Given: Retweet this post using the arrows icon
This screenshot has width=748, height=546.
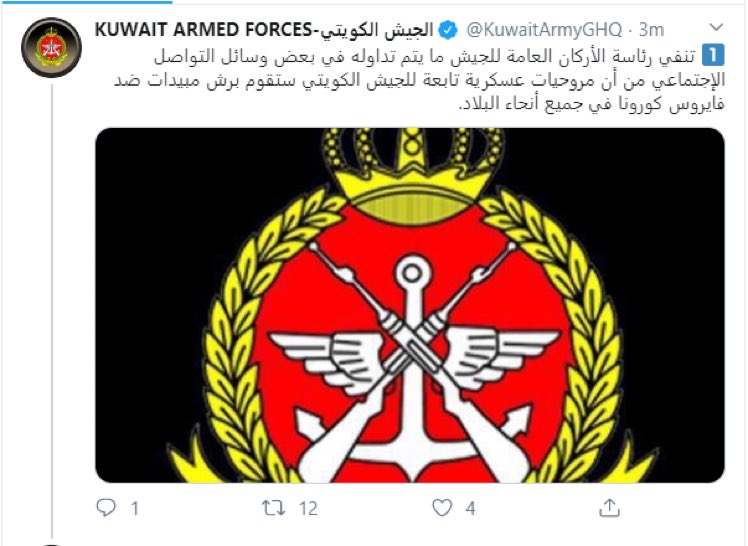Looking at the screenshot, I should pos(273,508).
